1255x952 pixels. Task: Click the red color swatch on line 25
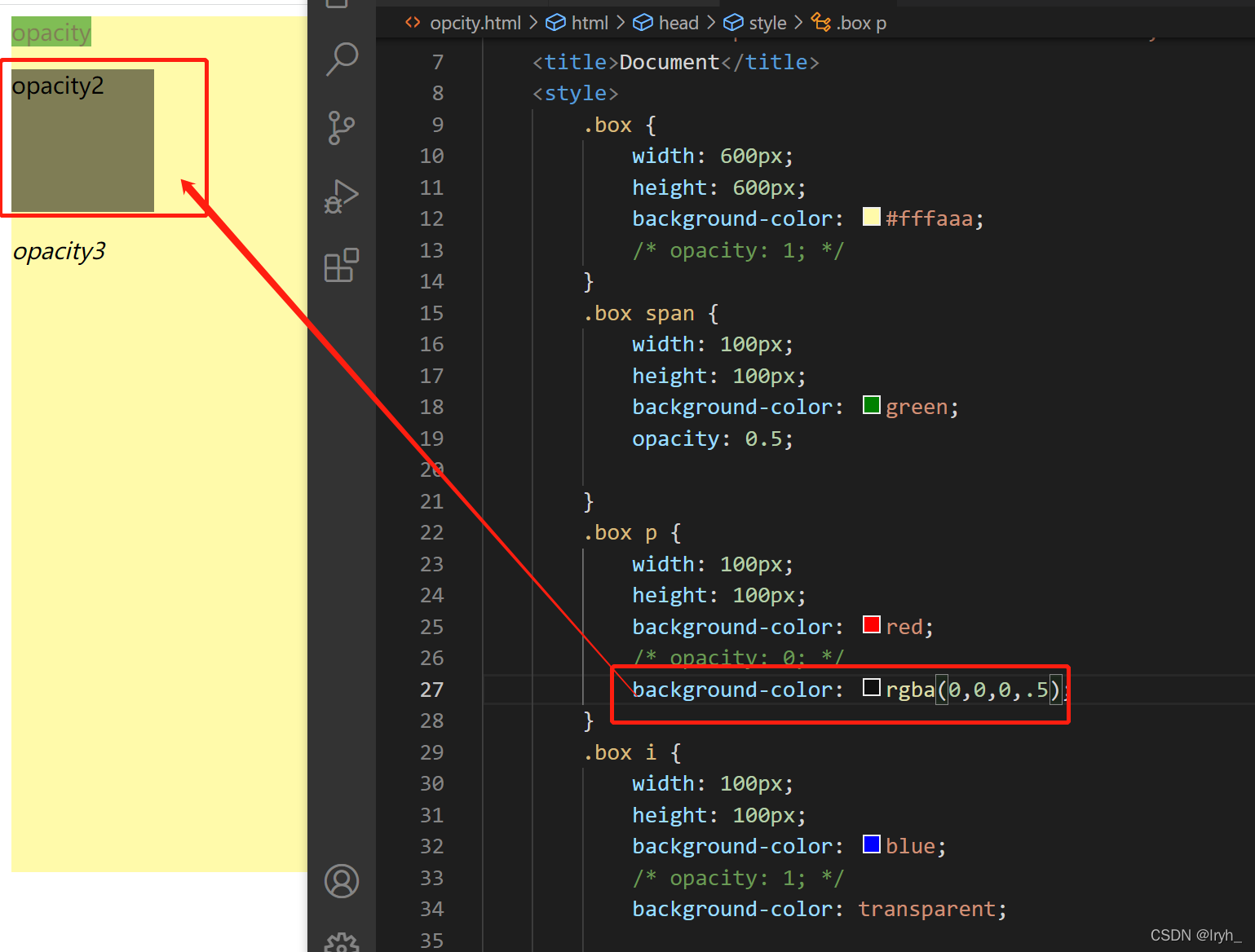[872, 624]
